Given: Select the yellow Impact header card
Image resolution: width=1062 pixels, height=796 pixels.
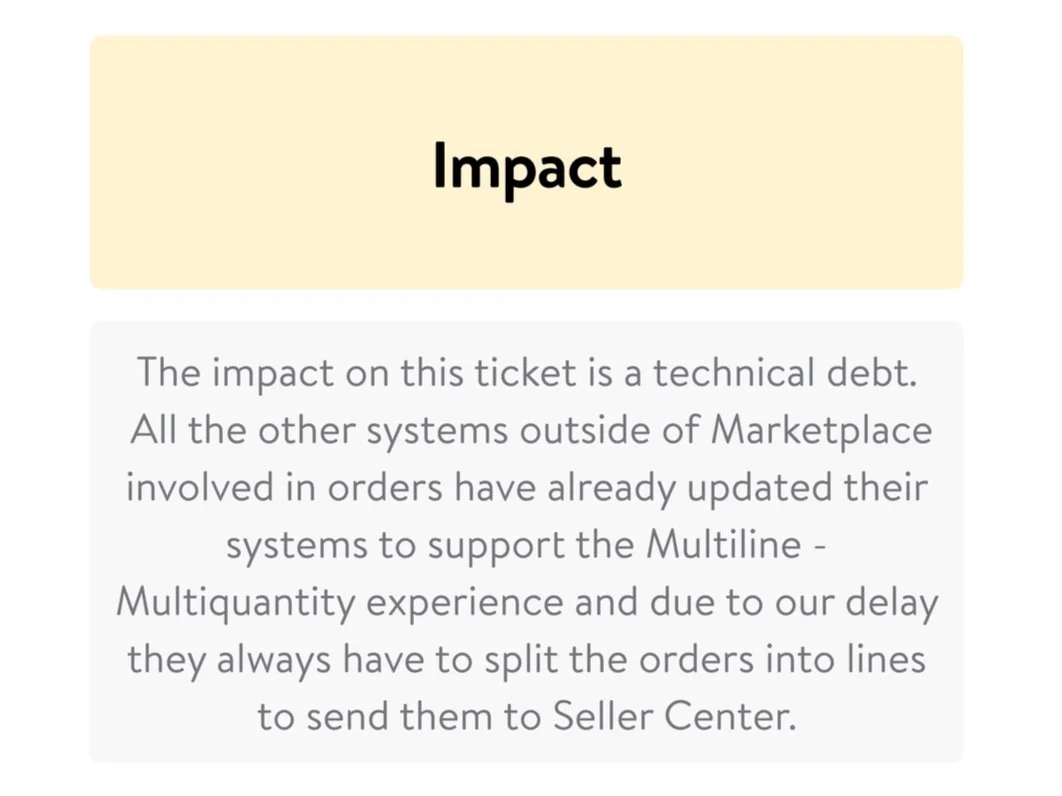Looking at the screenshot, I should [527, 163].
